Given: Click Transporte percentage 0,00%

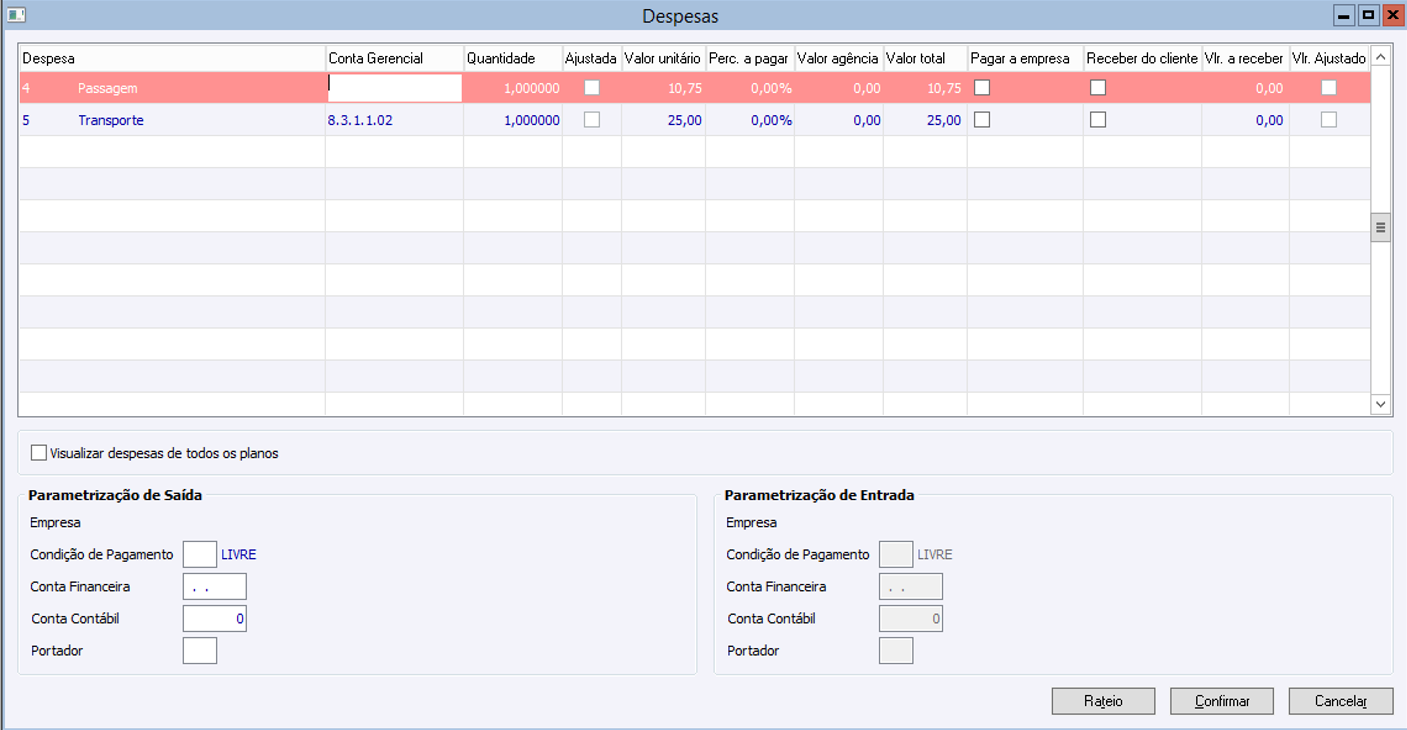Looking at the screenshot, I should point(771,120).
